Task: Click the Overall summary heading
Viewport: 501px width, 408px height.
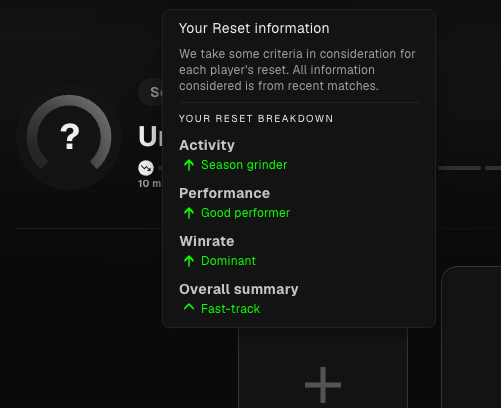Action: [x=239, y=289]
